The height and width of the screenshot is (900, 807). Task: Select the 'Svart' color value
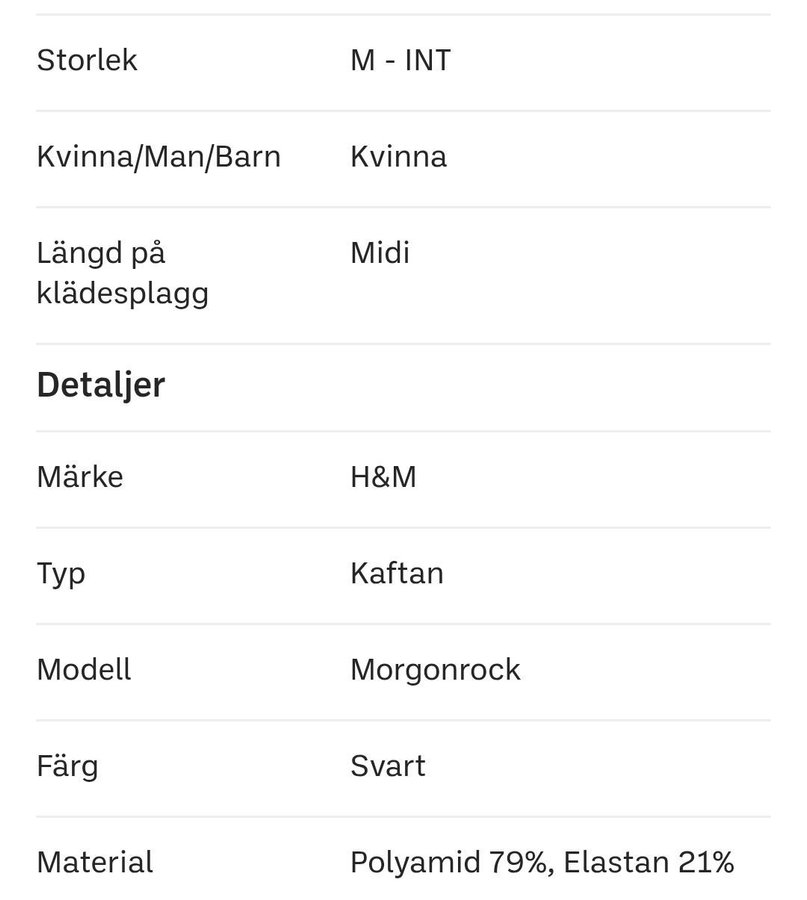coord(388,767)
